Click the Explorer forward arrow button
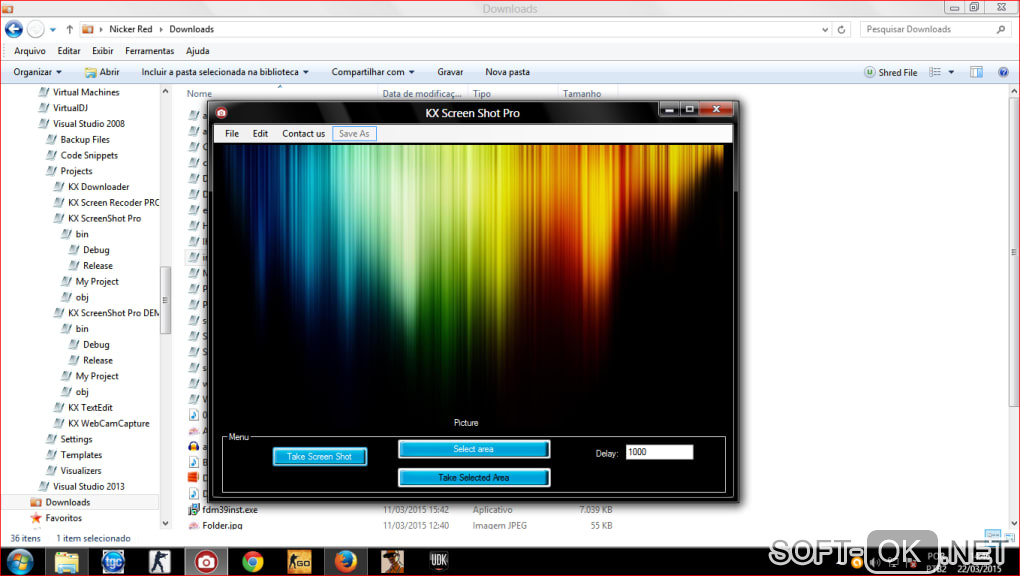Image resolution: width=1020 pixels, height=576 pixels. pyautogui.click(x=36, y=29)
